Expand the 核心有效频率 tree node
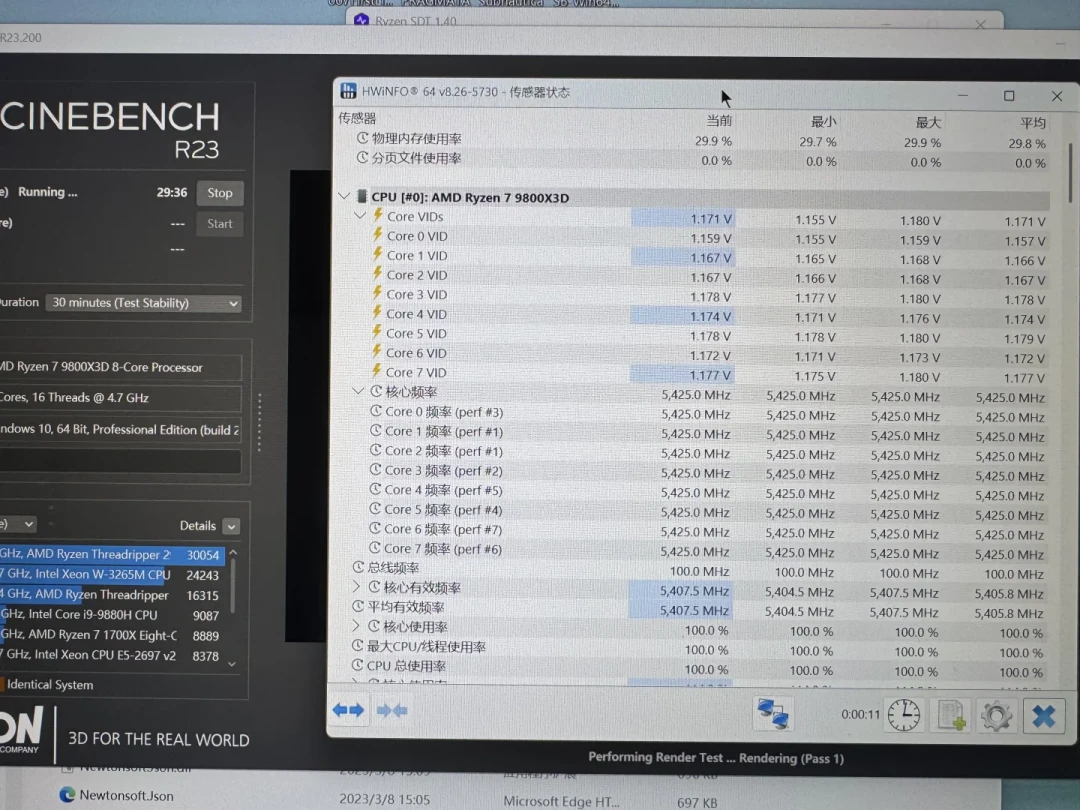This screenshot has height=810, width=1080. pyautogui.click(x=356, y=586)
